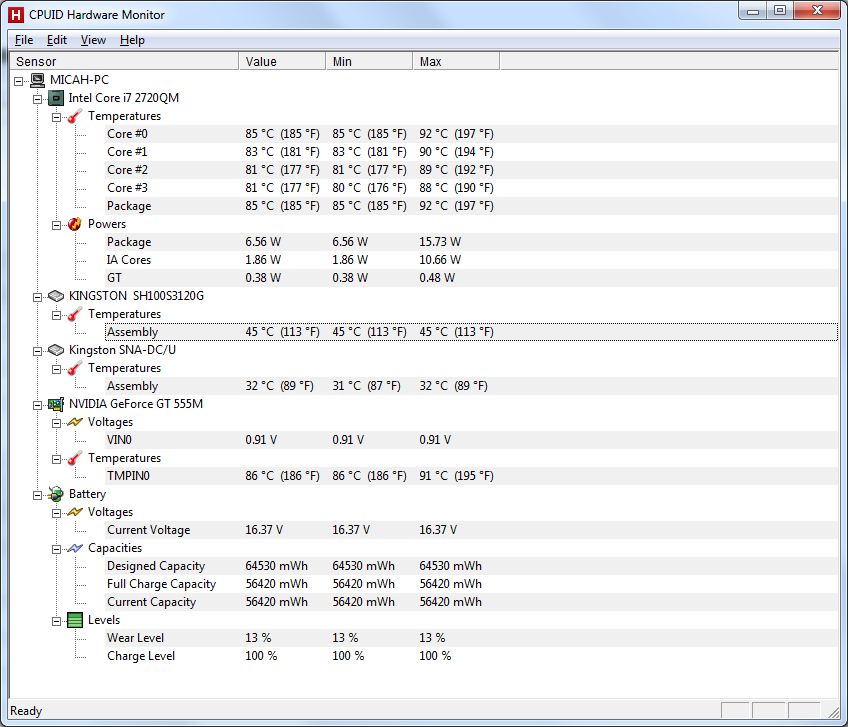The width and height of the screenshot is (848, 727).
Task: Click the thermometer icon under Intel Core i7
Action: 75,116
